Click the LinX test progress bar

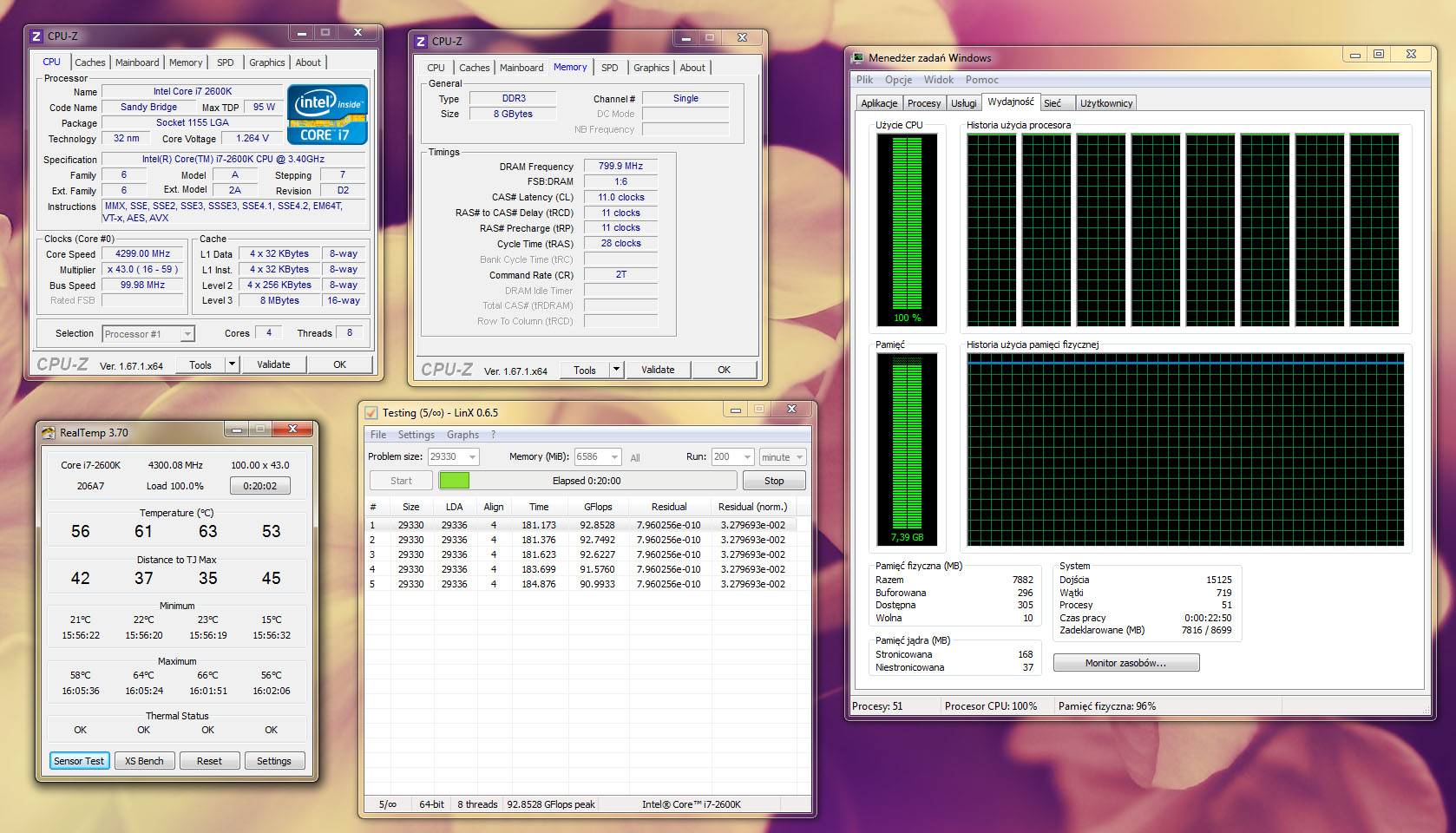click(x=587, y=482)
